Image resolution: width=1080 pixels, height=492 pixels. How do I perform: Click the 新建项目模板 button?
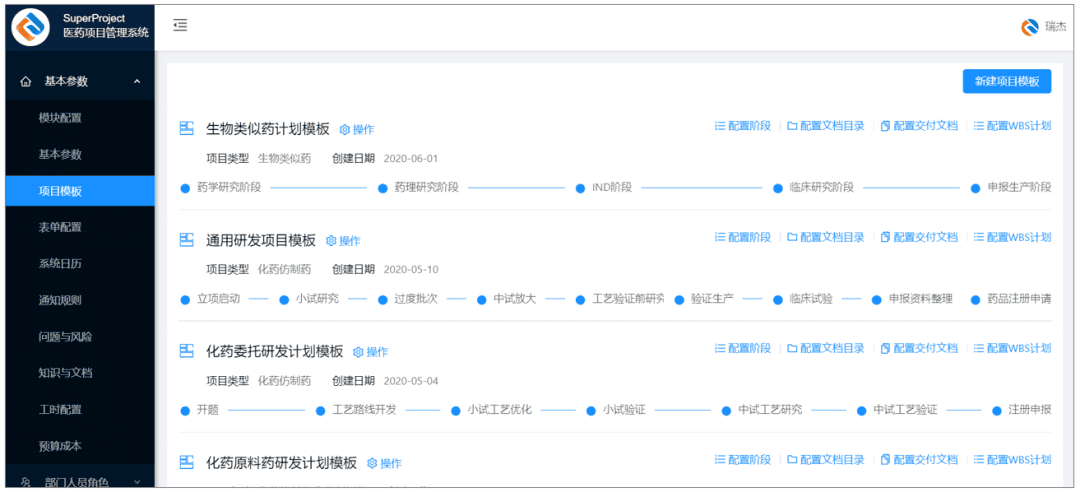[1007, 81]
